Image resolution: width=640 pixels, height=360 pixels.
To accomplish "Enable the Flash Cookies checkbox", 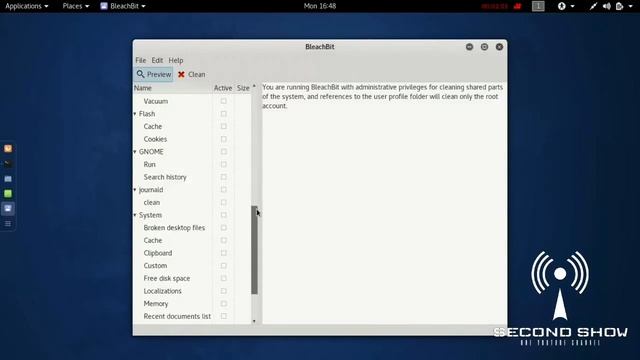I will 224,139.
